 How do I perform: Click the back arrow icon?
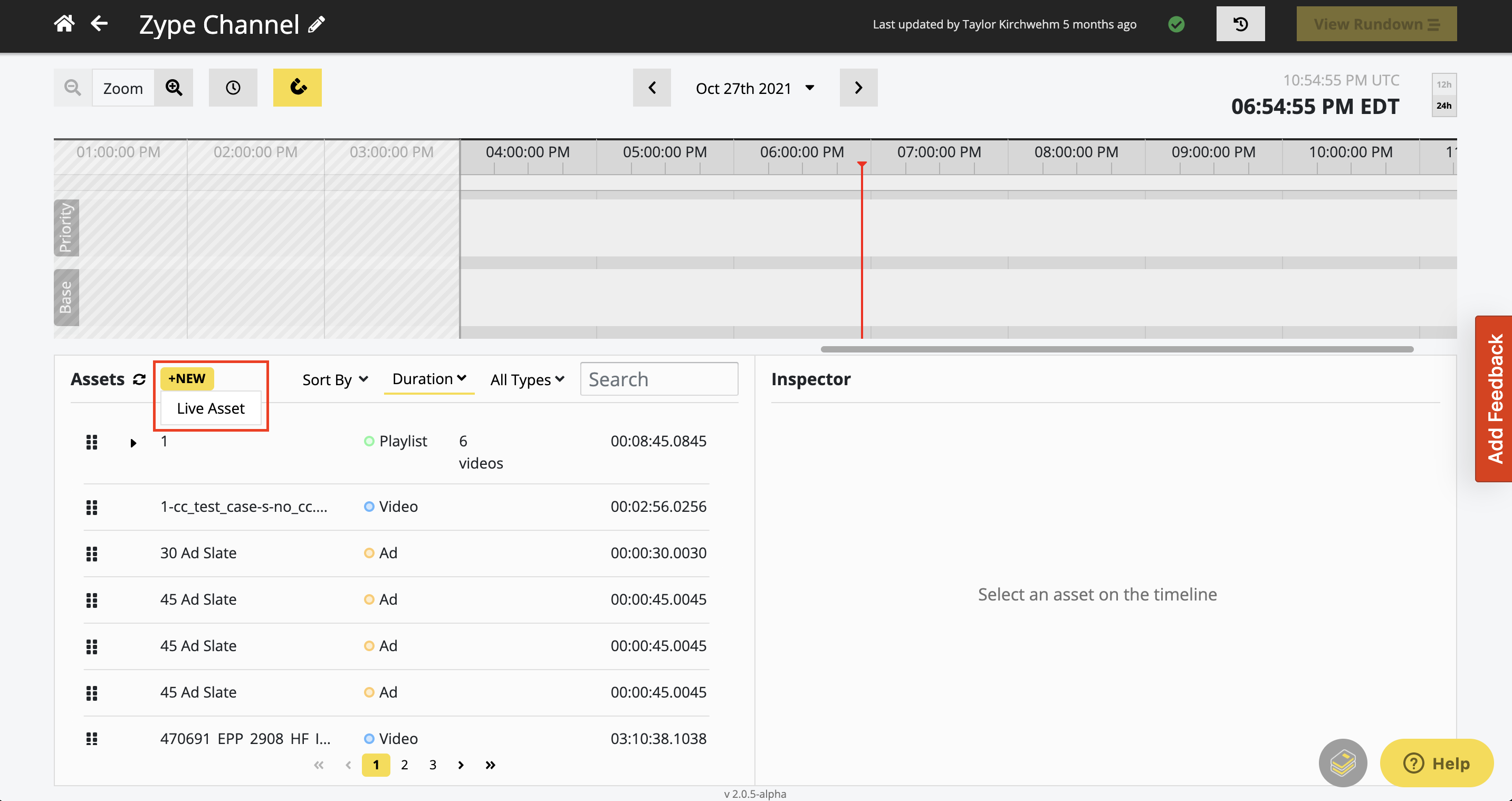click(x=99, y=24)
